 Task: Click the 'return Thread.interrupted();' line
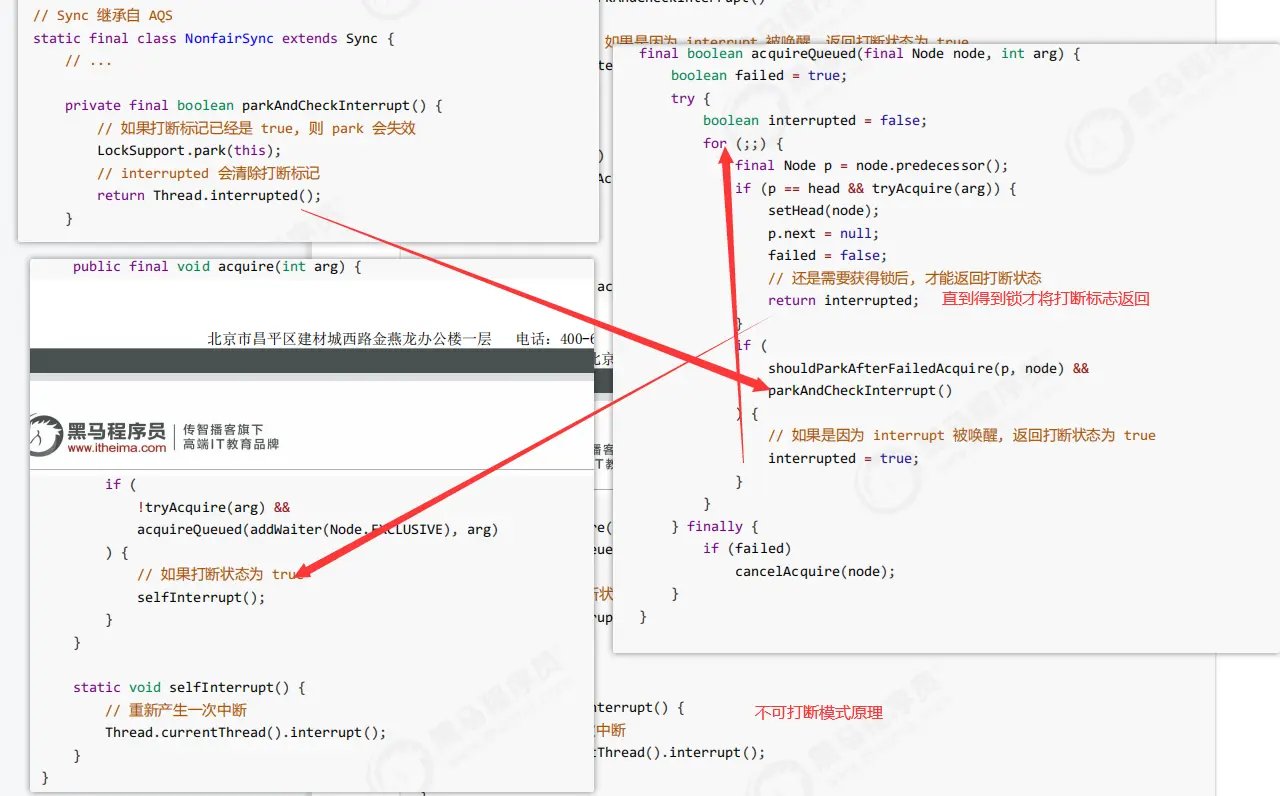pos(209,195)
